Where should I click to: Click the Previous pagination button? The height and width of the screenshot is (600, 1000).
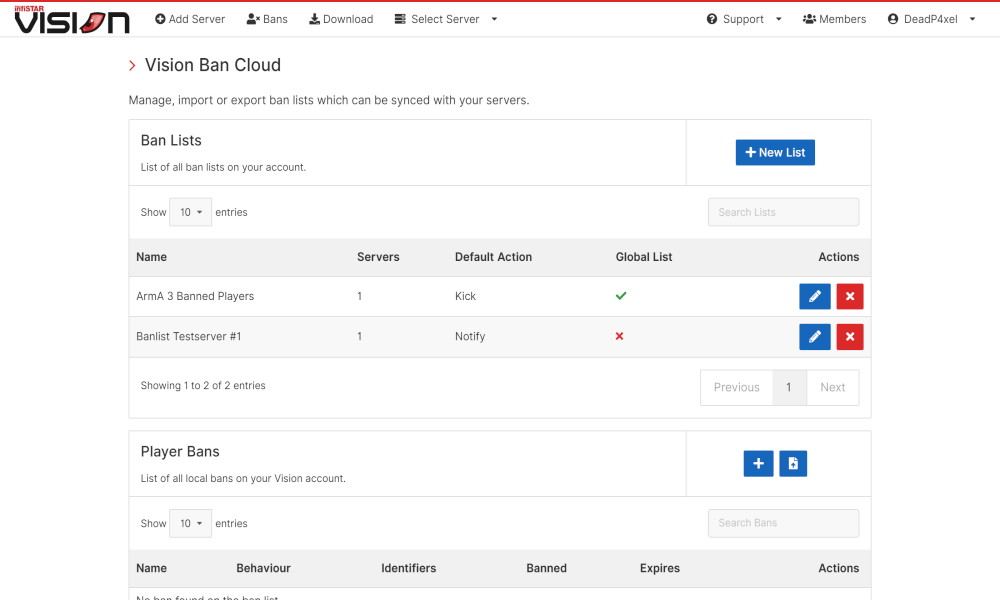pyautogui.click(x=737, y=388)
